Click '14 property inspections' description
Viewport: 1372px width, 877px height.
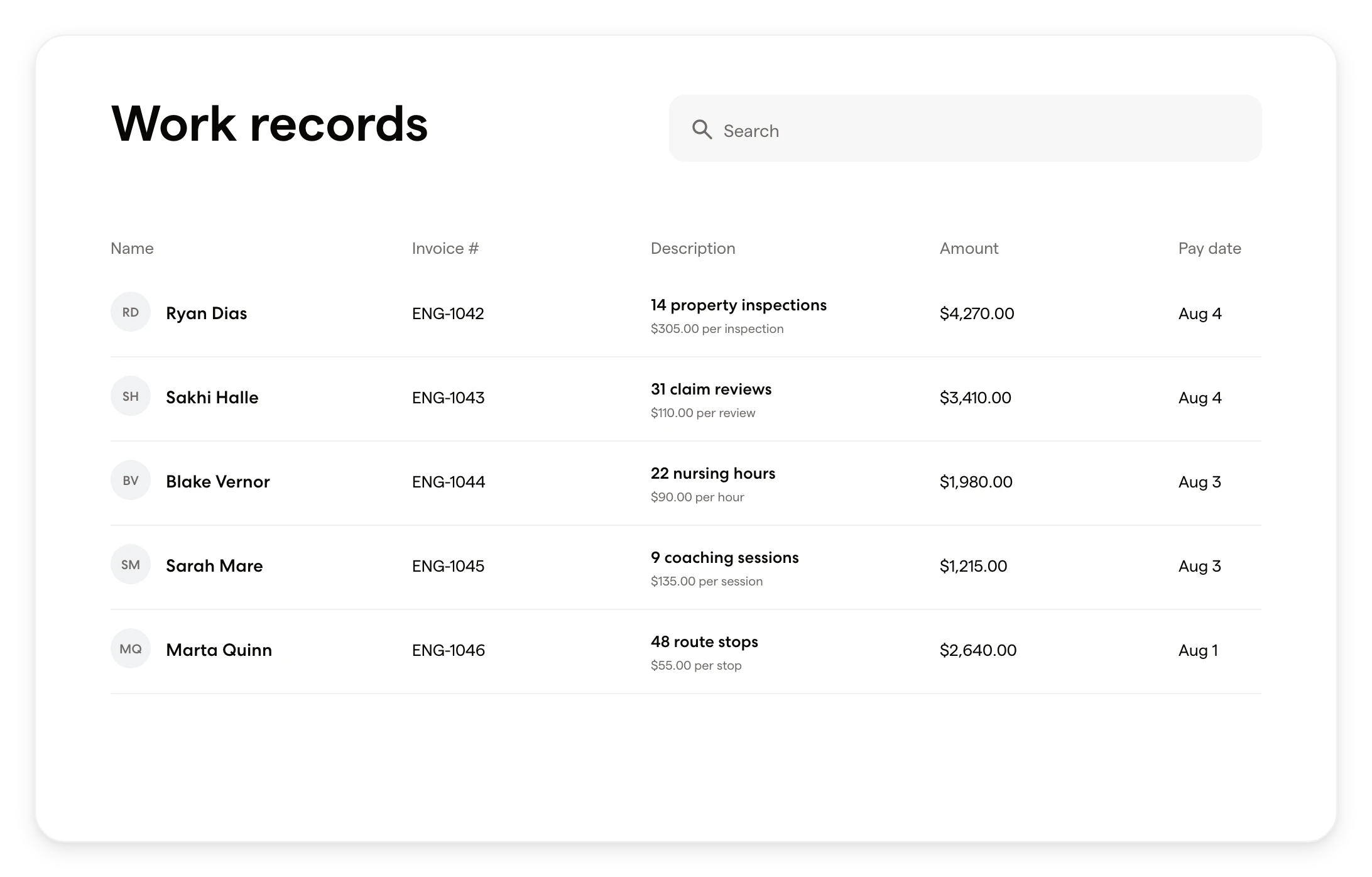(x=739, y=305)
